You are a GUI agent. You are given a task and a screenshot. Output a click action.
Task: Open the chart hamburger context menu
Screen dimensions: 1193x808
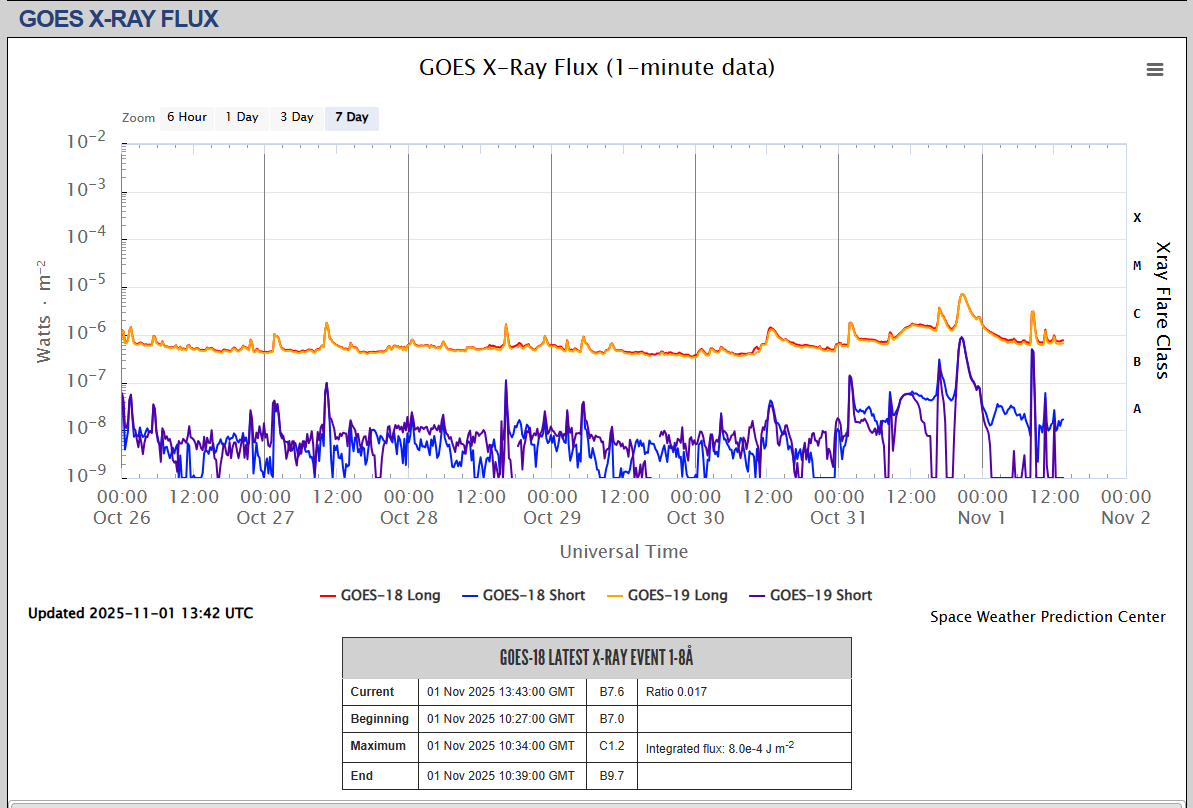(1155, 69)
